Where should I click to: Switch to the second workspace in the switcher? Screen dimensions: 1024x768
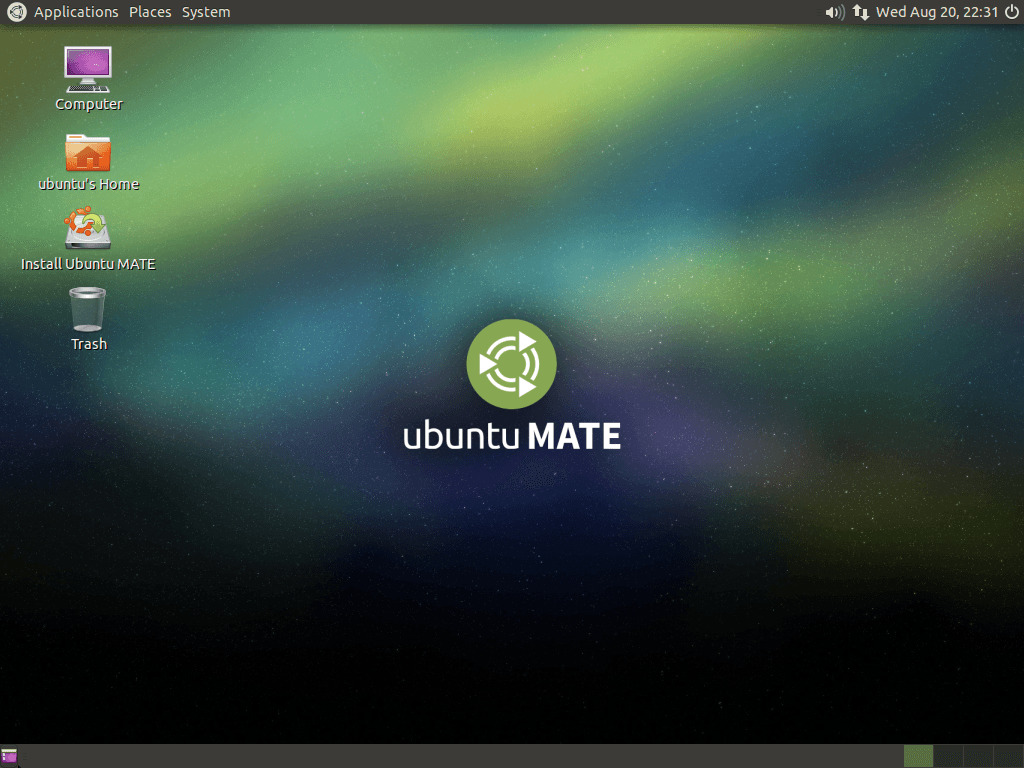click(x=948, y=756)
